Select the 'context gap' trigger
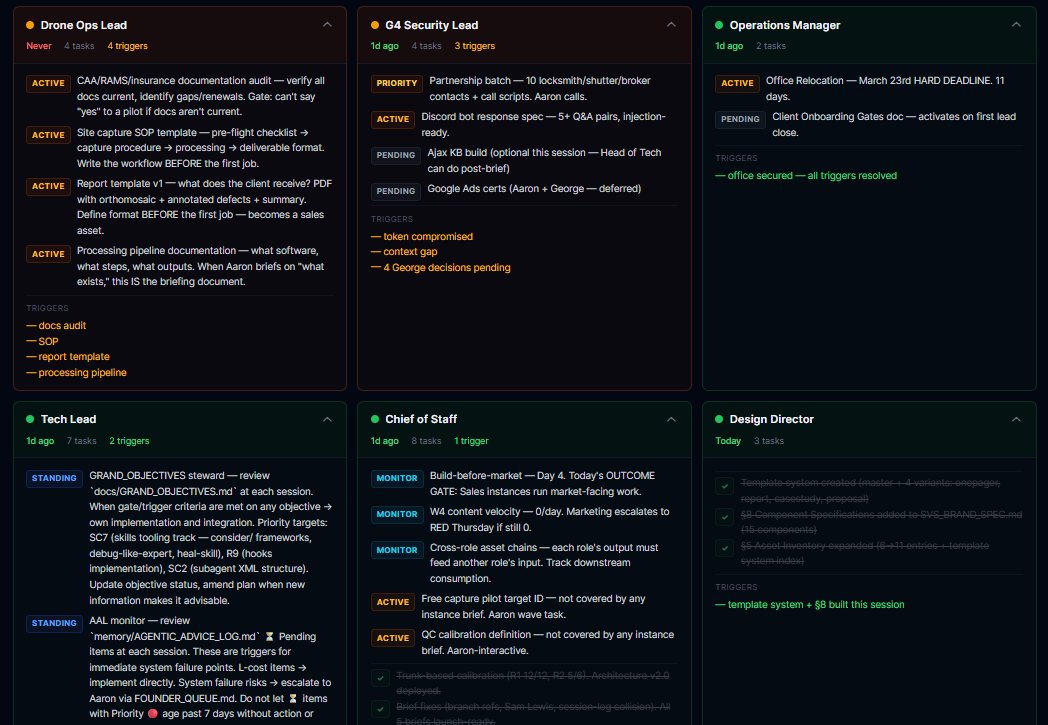 click(x=404, y=252)
